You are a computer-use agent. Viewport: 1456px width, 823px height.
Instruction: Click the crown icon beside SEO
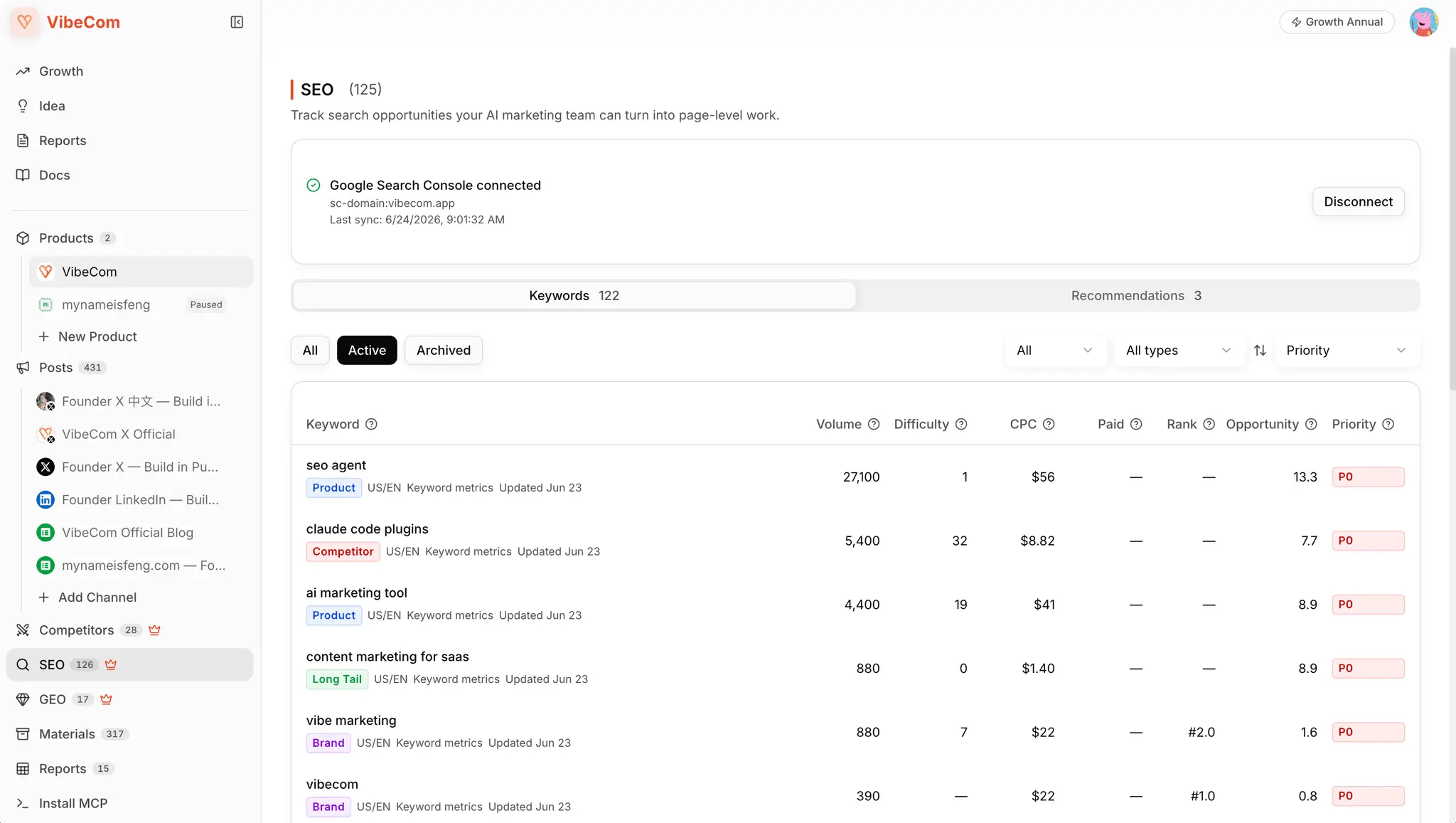[110, 664]
